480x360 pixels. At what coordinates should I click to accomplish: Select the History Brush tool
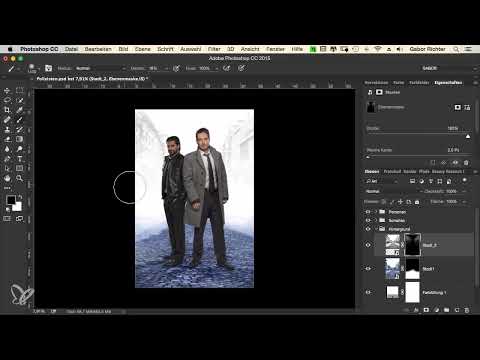pyautogui.click(x=20, y=129)
